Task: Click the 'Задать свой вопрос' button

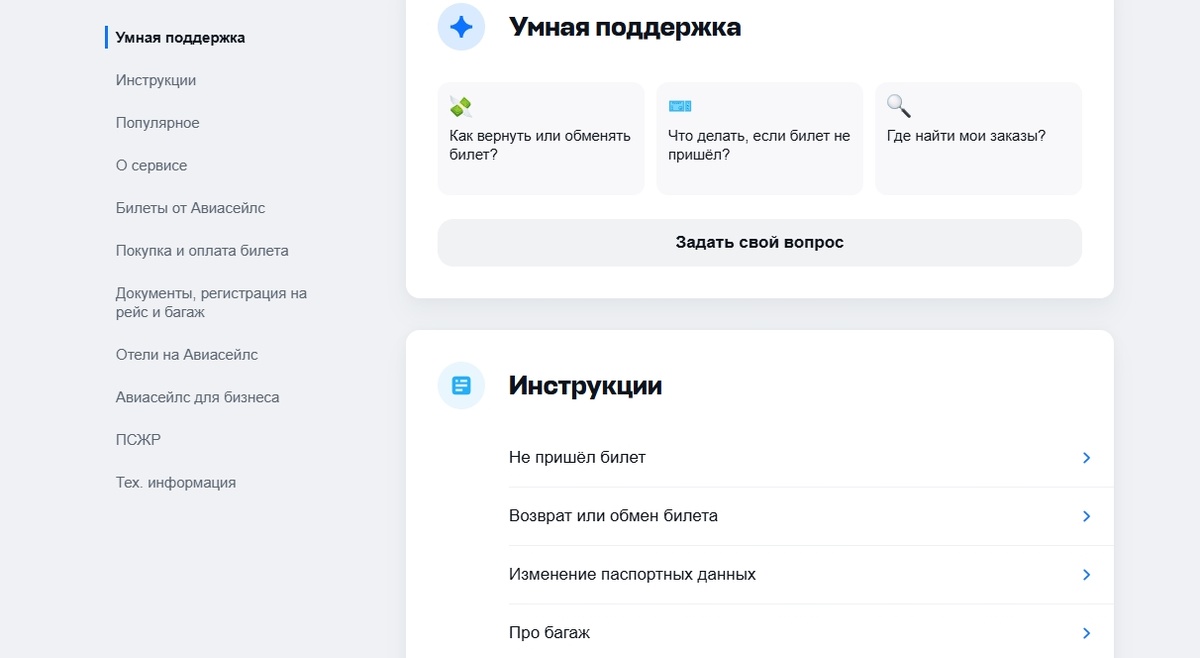Action: [x=759, y=242]
